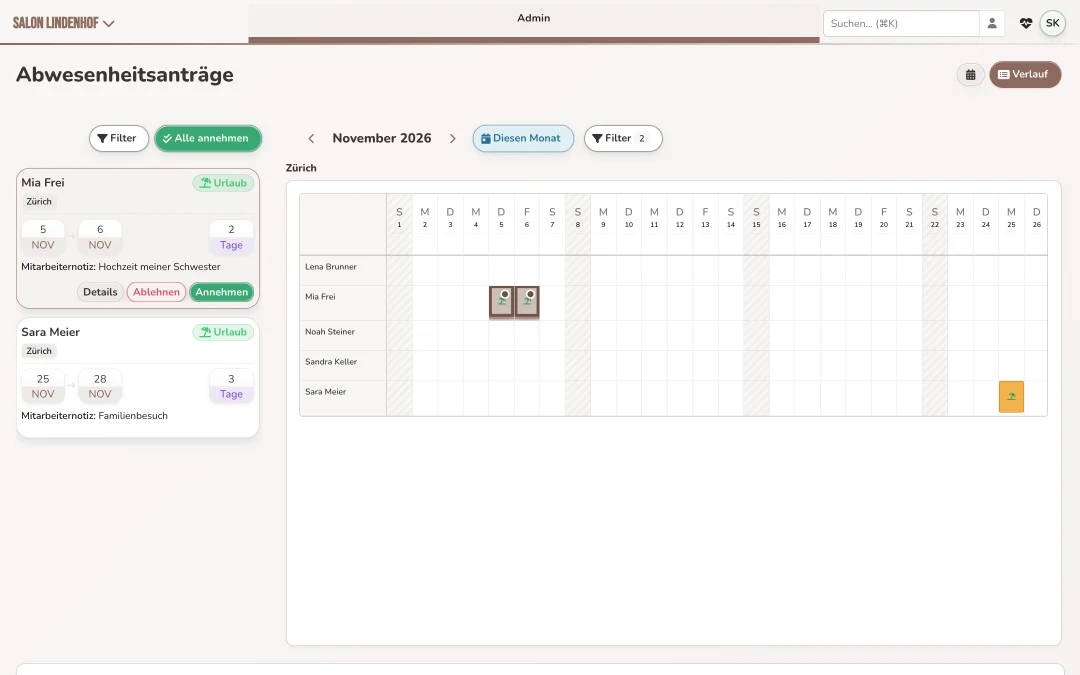Reject Mia Frei's request with Ablehnen

coord(156,292)
